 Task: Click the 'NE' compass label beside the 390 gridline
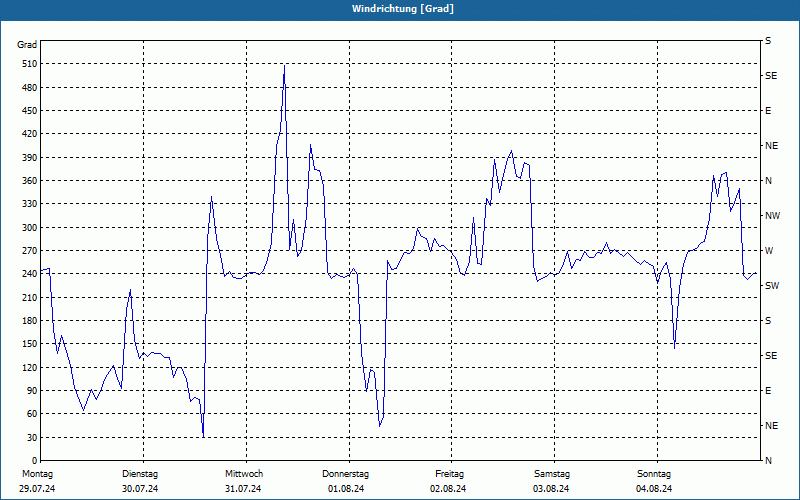[771, 146]
